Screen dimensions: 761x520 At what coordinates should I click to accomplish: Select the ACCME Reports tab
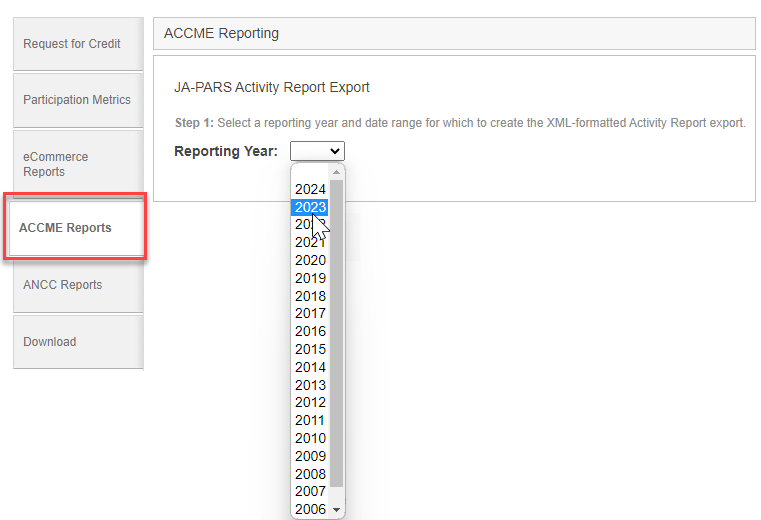(76, 228)
